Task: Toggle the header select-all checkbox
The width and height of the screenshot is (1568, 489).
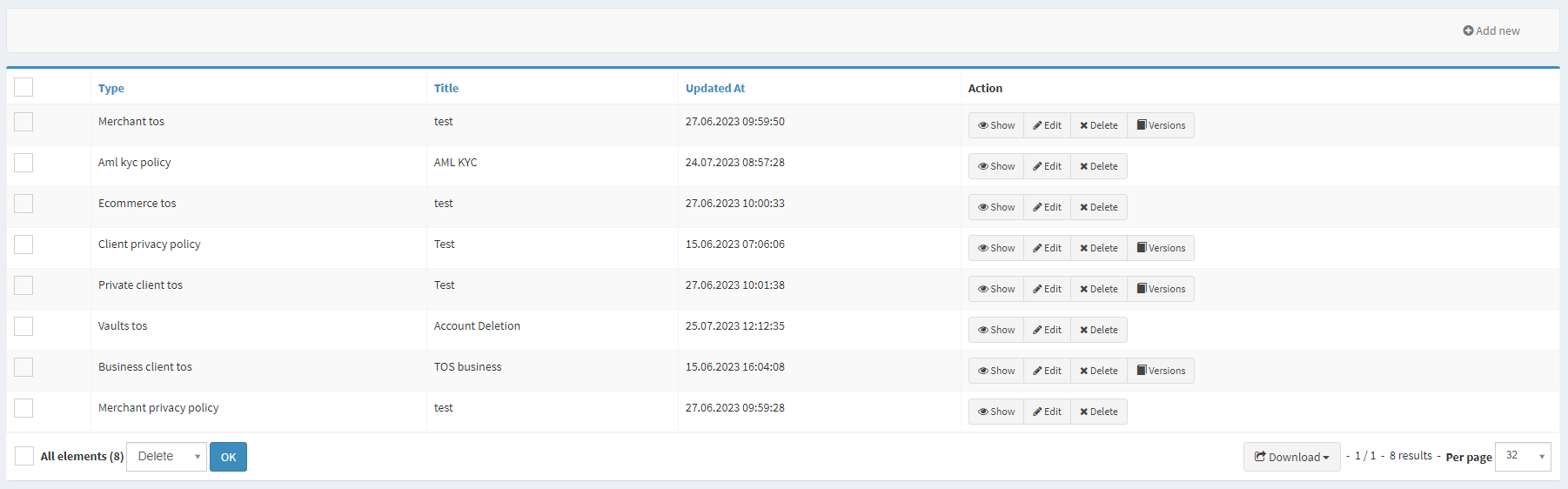Action: pos(23,87)
